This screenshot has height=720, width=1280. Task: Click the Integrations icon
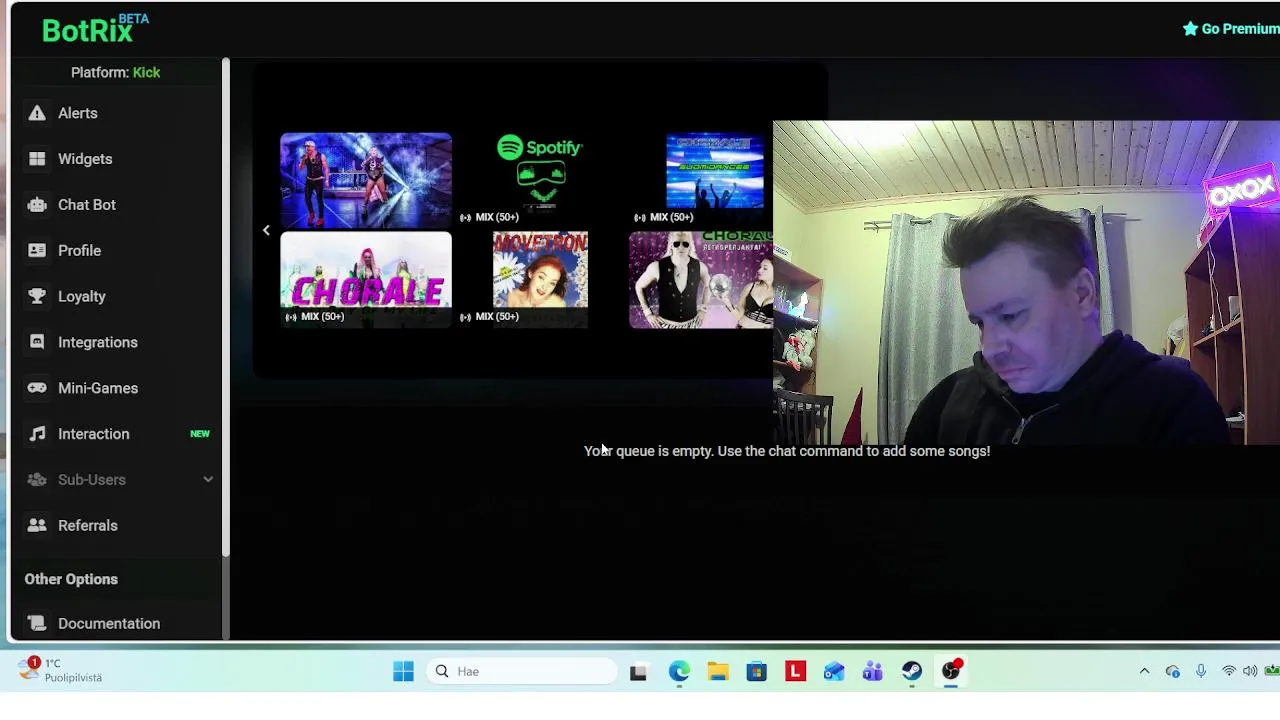click(x=37, y=342)
